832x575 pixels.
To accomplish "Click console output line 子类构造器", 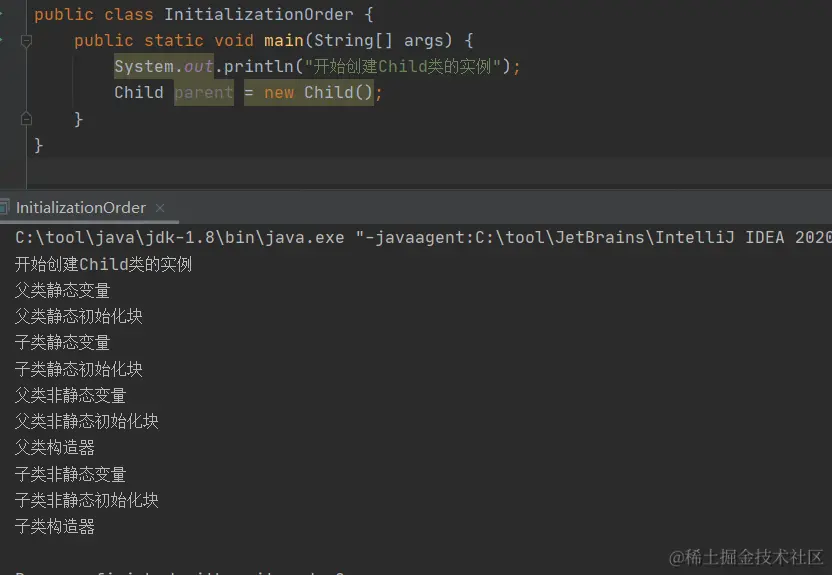I will (55, 526).
